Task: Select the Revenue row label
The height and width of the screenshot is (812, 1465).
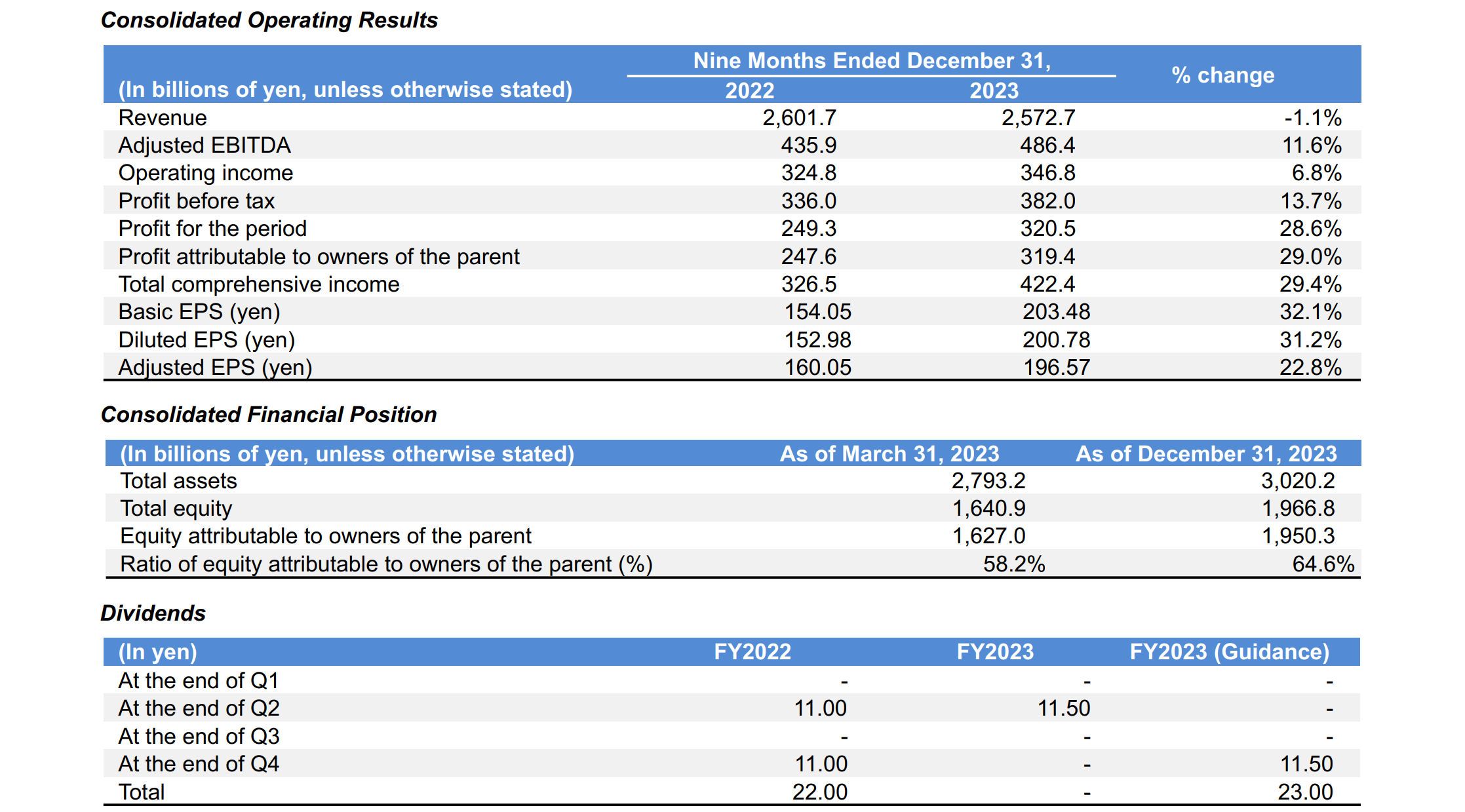Action: 163,118
